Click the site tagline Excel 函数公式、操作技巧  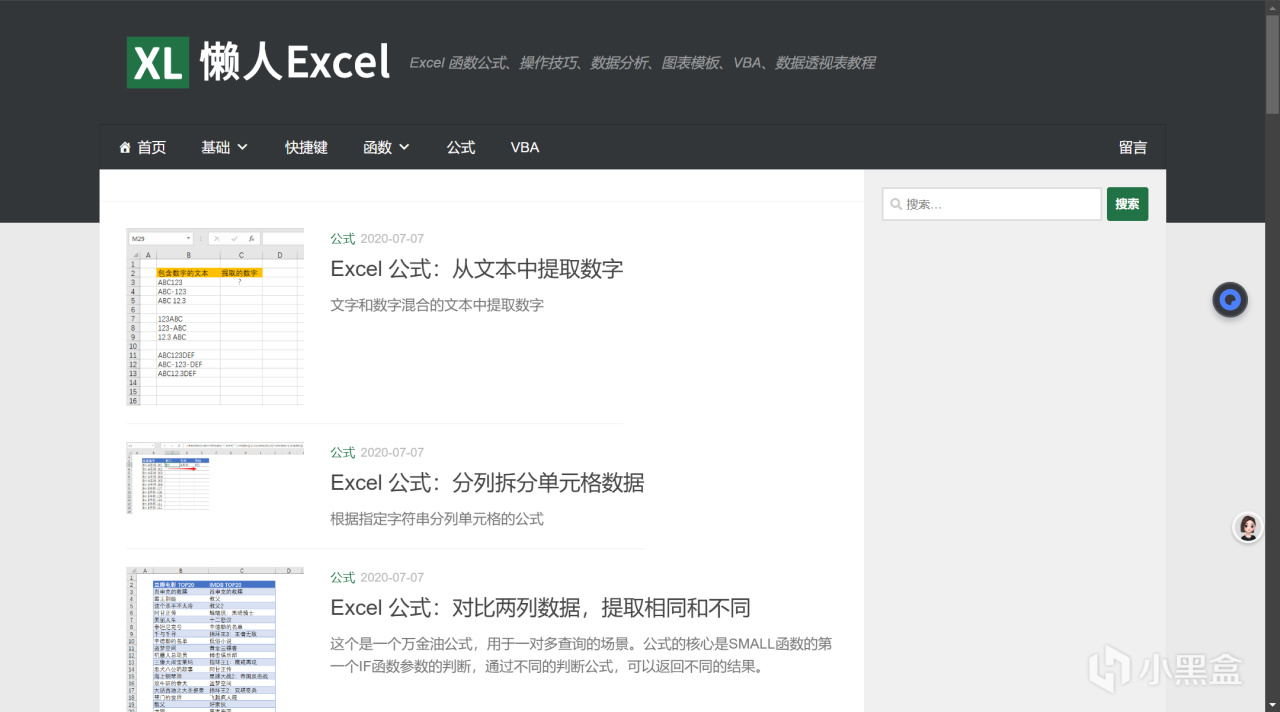(642, 63)
